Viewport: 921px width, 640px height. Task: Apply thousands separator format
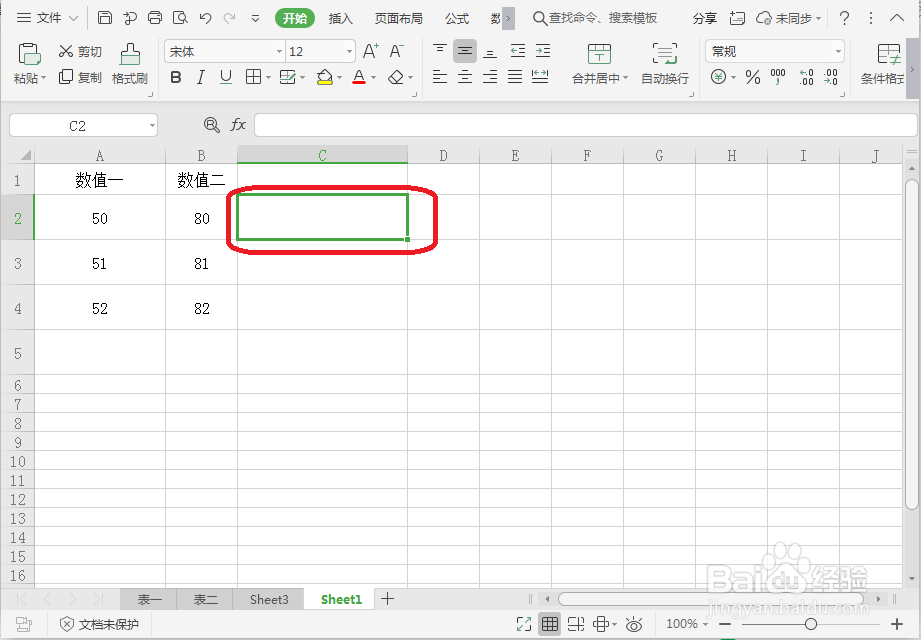point(778,77)
